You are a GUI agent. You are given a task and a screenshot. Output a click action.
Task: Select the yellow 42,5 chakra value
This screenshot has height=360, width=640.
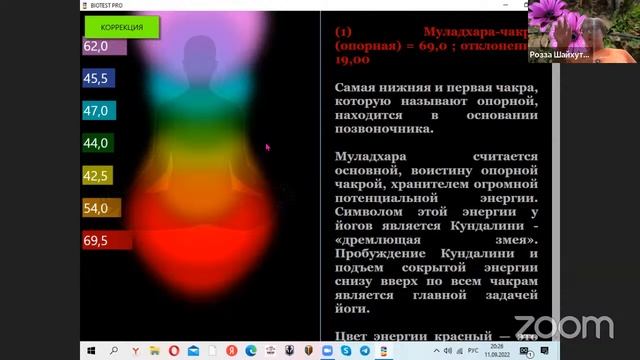[x=98, y=176]
